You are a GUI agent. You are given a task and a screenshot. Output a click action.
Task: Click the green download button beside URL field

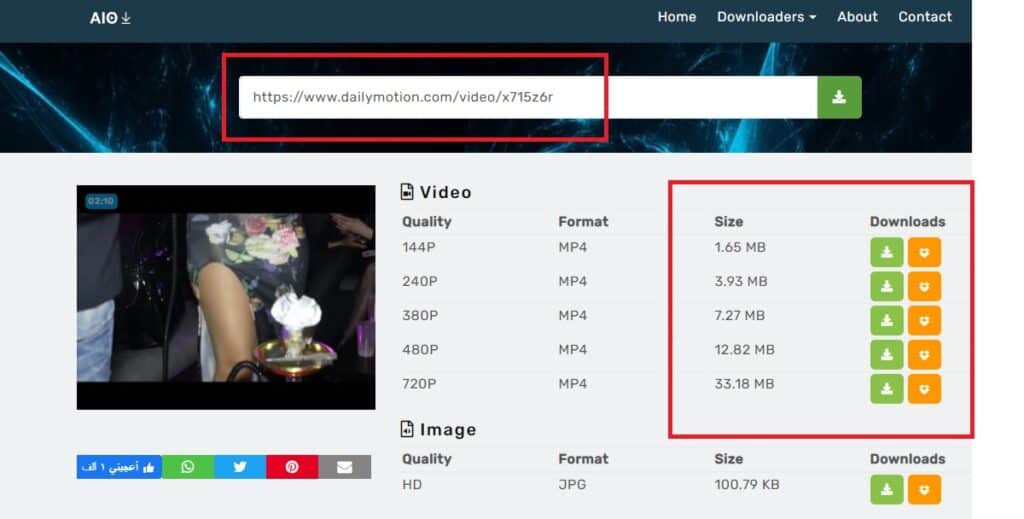[x=839, y=97]
